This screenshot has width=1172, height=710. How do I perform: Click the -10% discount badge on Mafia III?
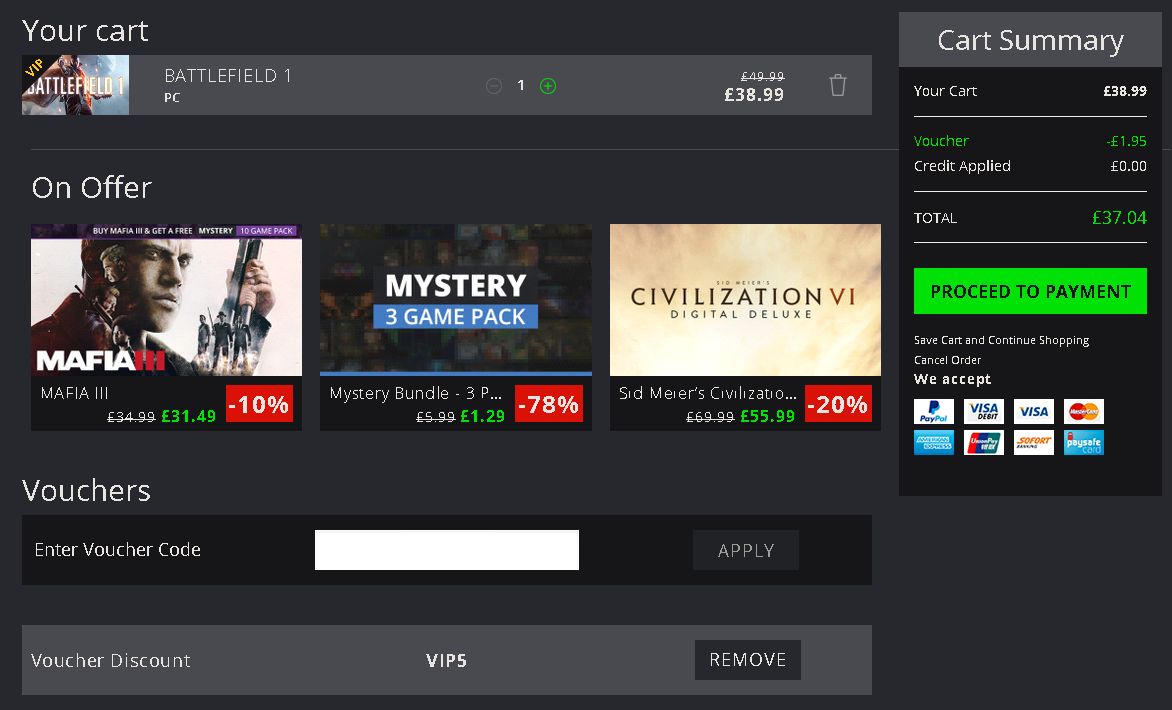tap(259, 404)
